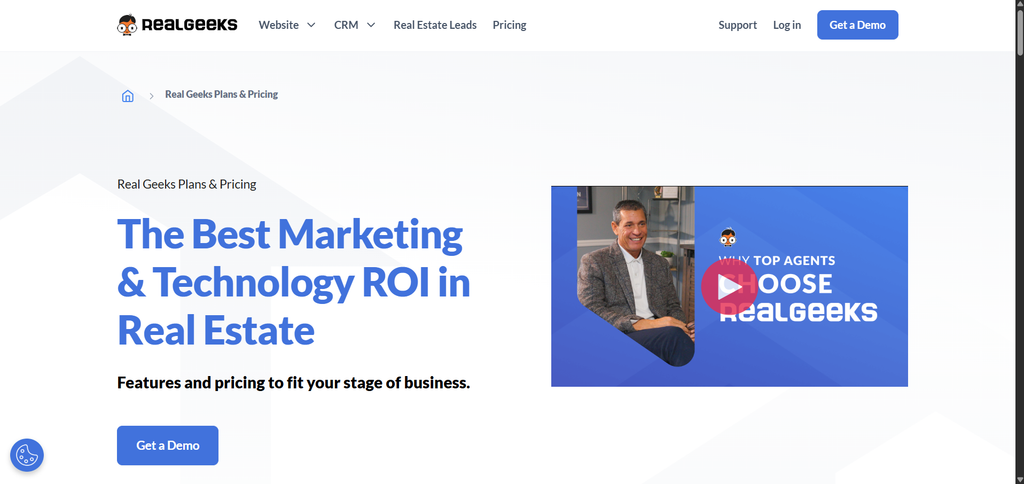
Task: Expand the CRM menu chevron
Action: point(371,25)
